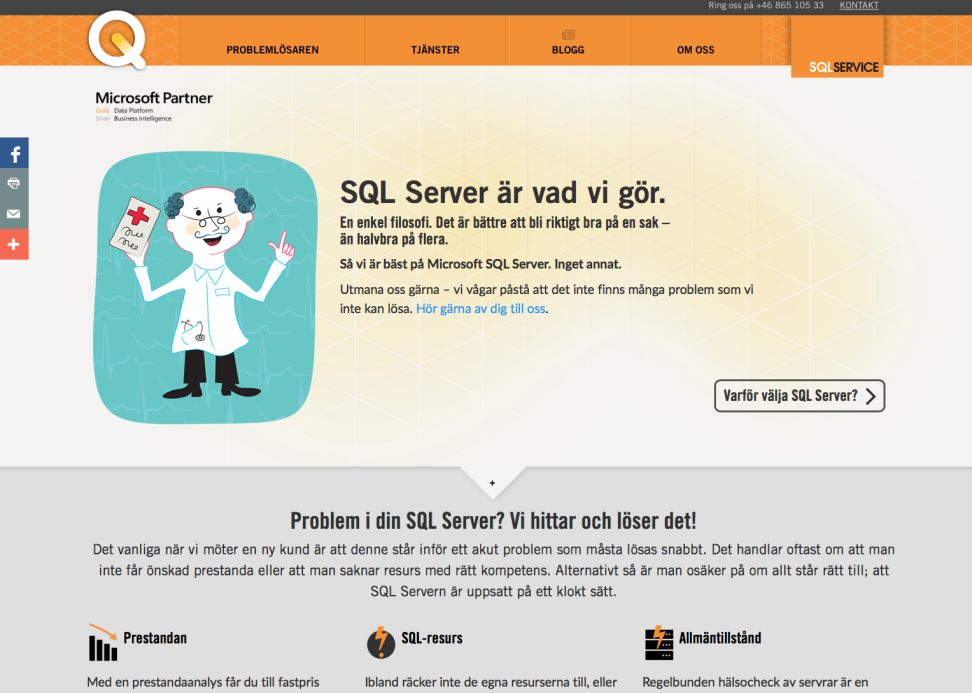
Task: Click the doctor cartoon illustration
Action: (x=205, y=288)
